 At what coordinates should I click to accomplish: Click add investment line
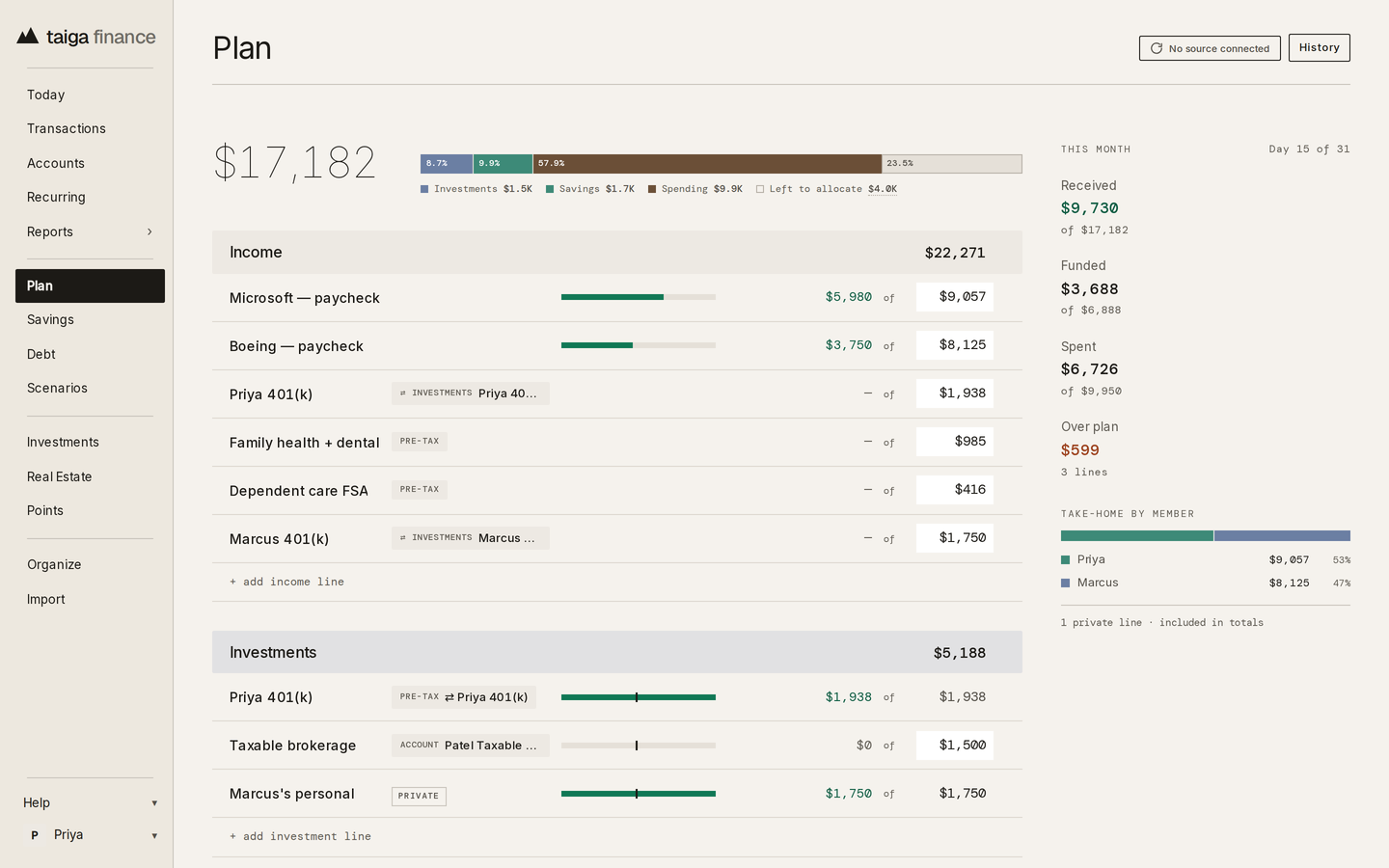click(300, 836)
